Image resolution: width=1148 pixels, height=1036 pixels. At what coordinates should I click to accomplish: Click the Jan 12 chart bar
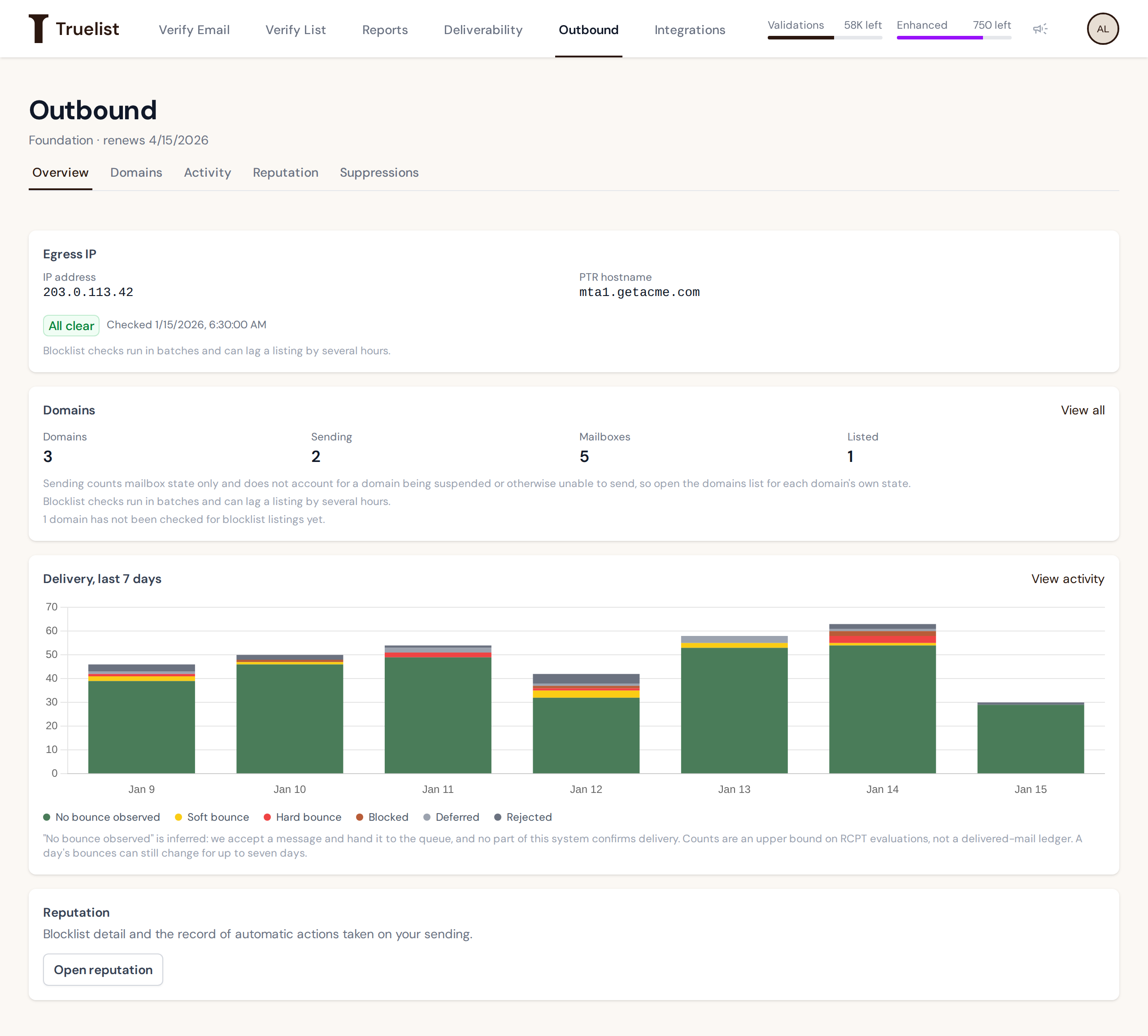click(586, 723)
